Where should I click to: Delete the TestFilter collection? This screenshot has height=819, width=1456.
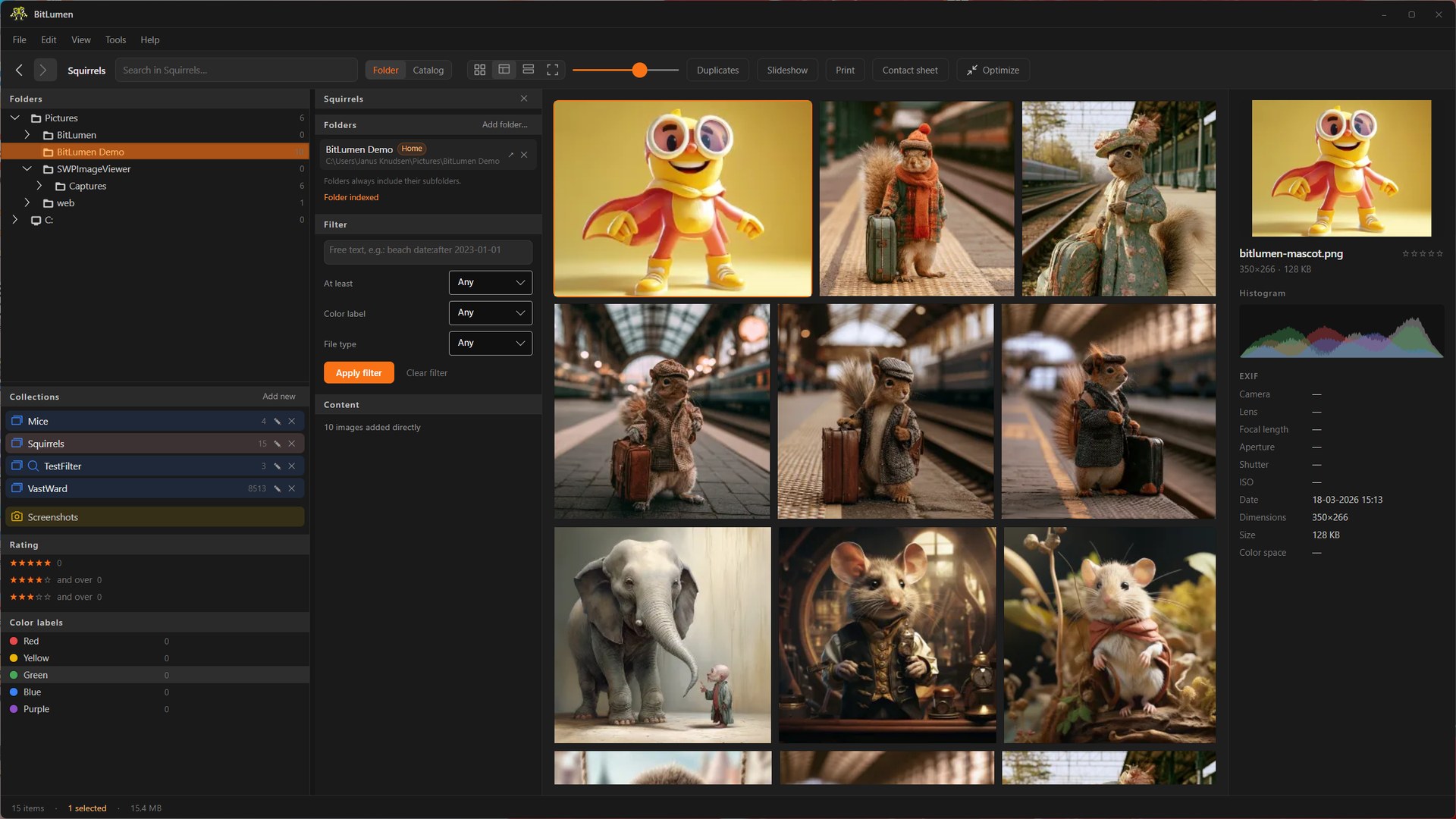point(292,466)
